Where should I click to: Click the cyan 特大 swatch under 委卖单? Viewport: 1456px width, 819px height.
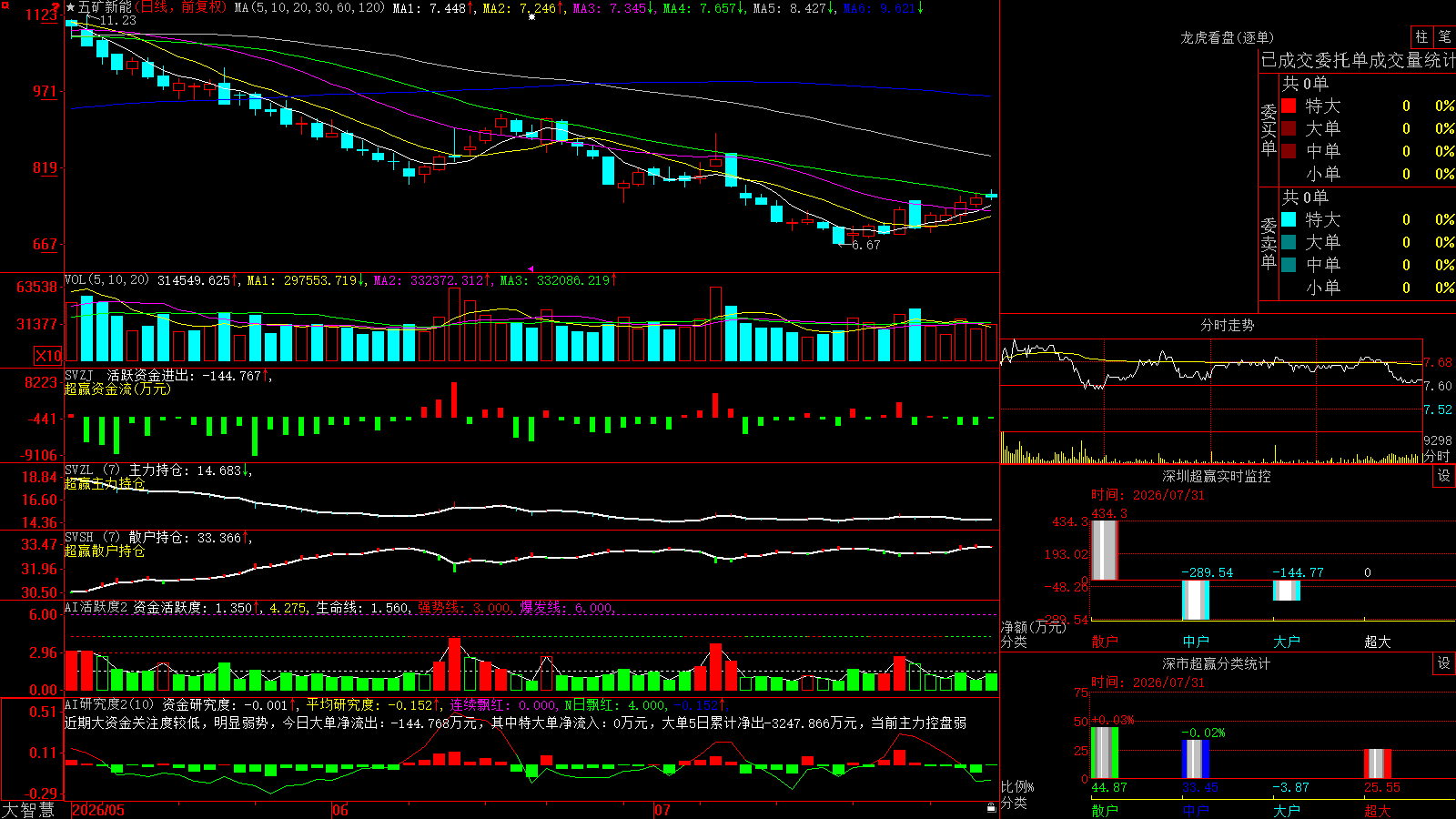(1289, 219)
